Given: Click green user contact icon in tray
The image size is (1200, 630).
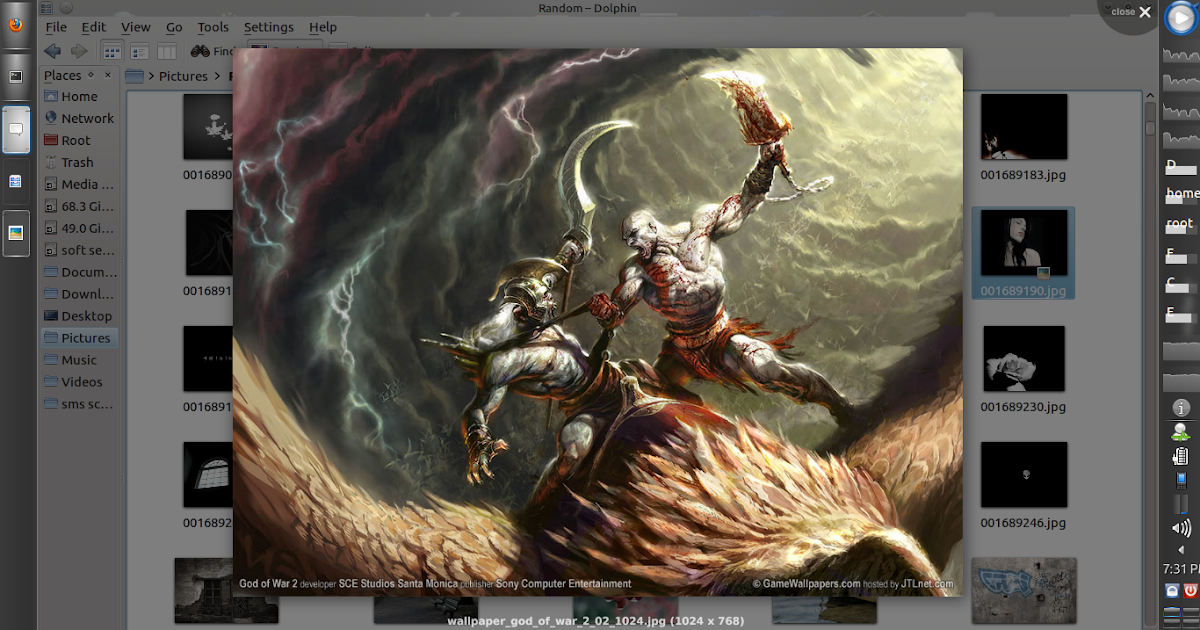Looking at the screenshot, I should 1181,432.
